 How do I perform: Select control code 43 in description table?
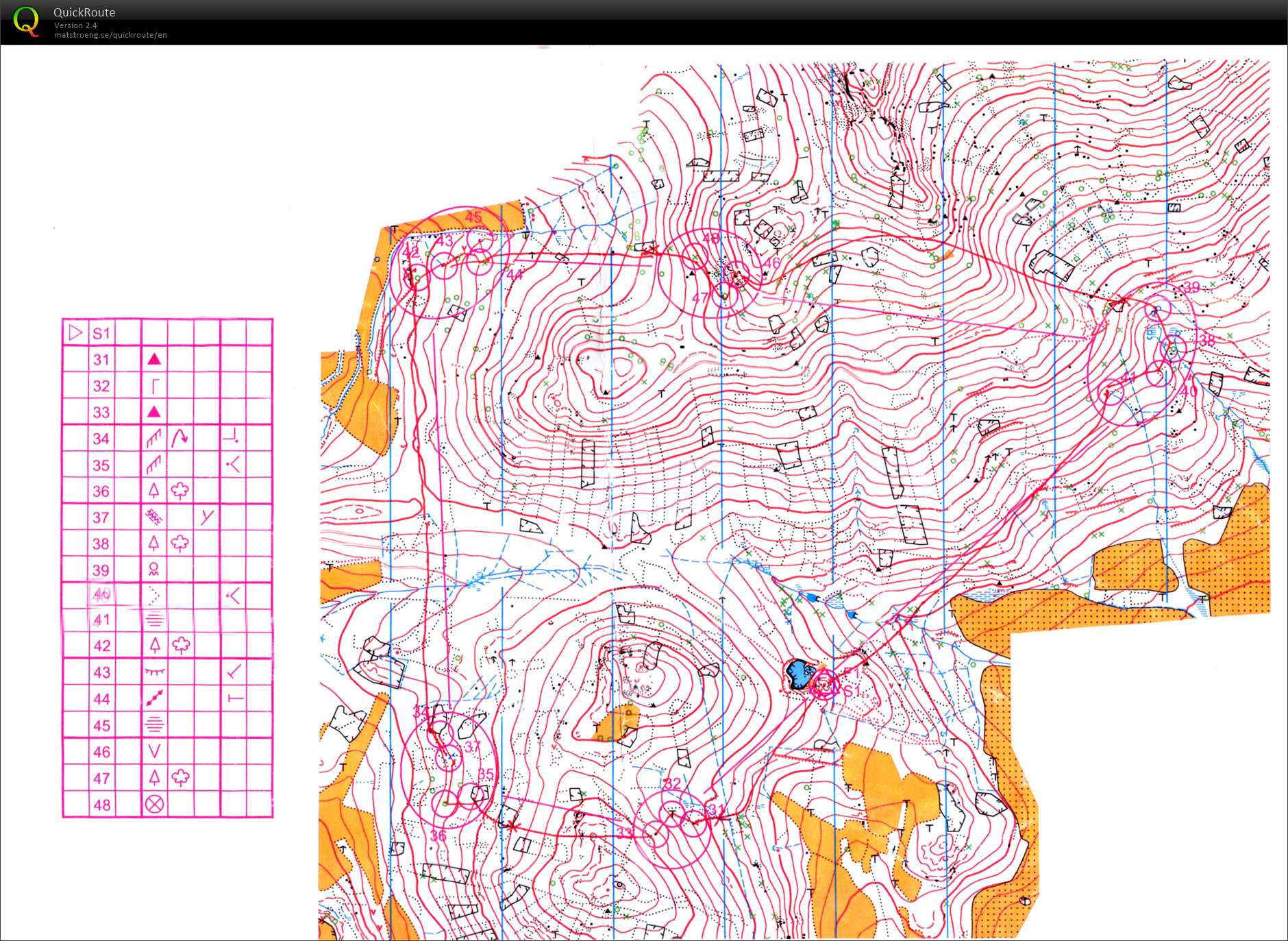point(102,672)
